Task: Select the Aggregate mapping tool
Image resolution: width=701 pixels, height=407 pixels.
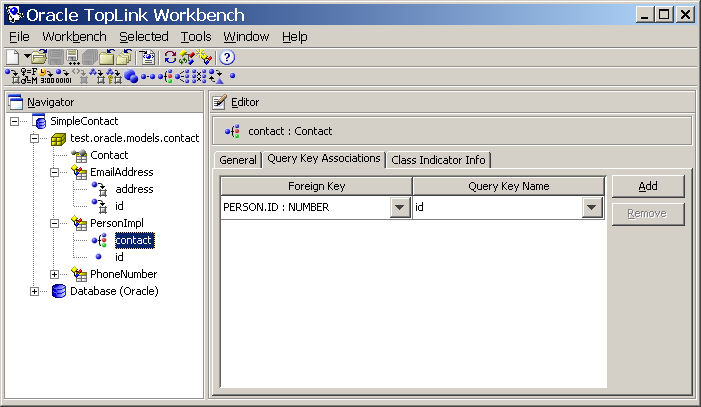Action: 131,76
